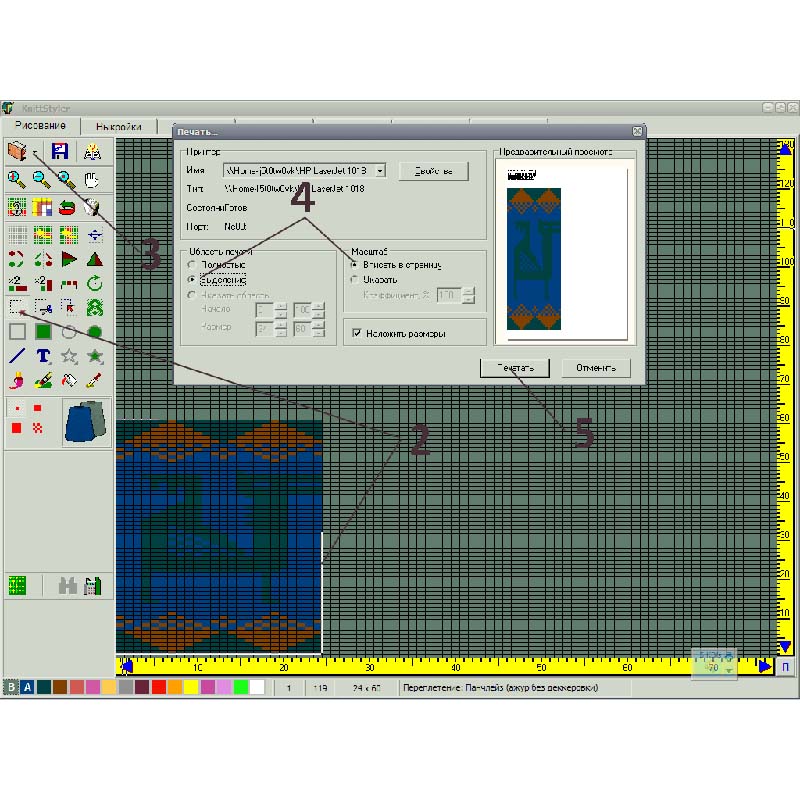Click the 'Отменить' cancel button

tap(595, 367)
